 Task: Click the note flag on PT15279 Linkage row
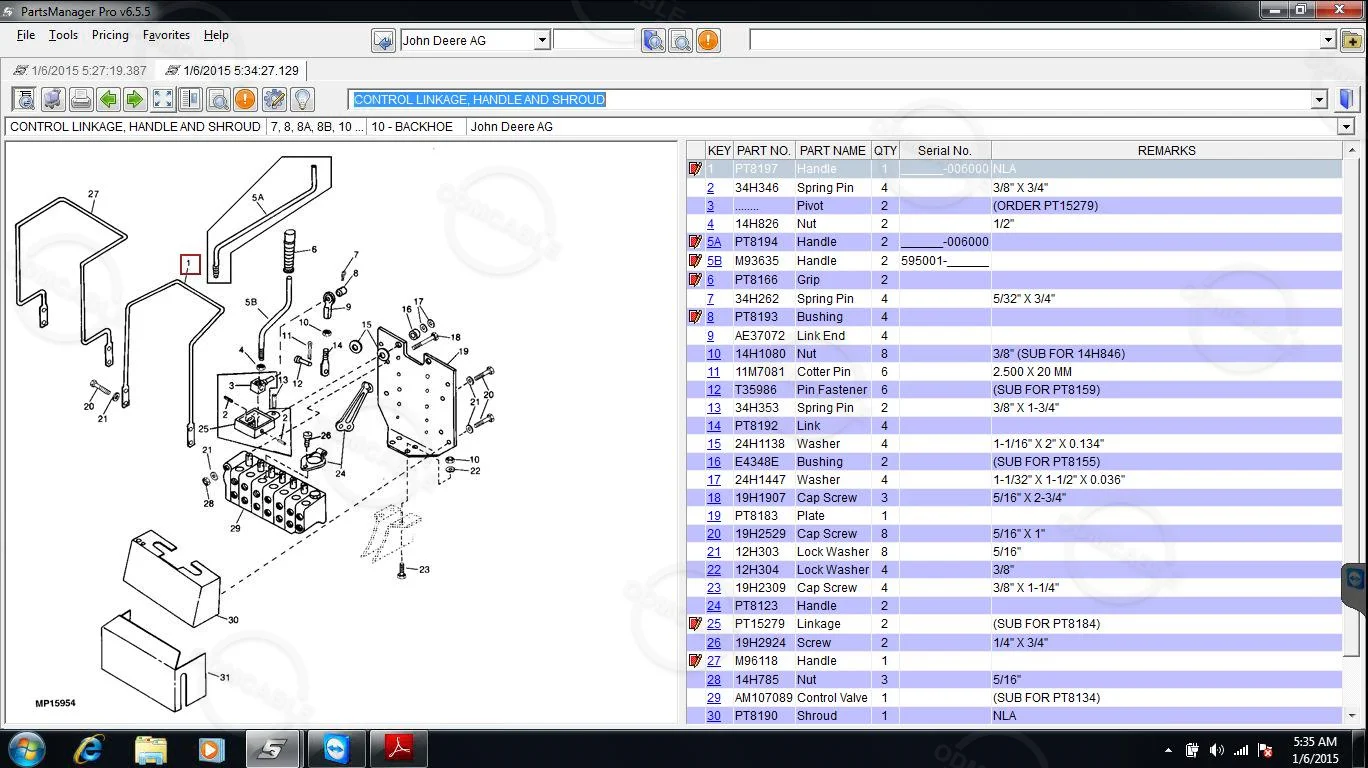tap(695, 624)
